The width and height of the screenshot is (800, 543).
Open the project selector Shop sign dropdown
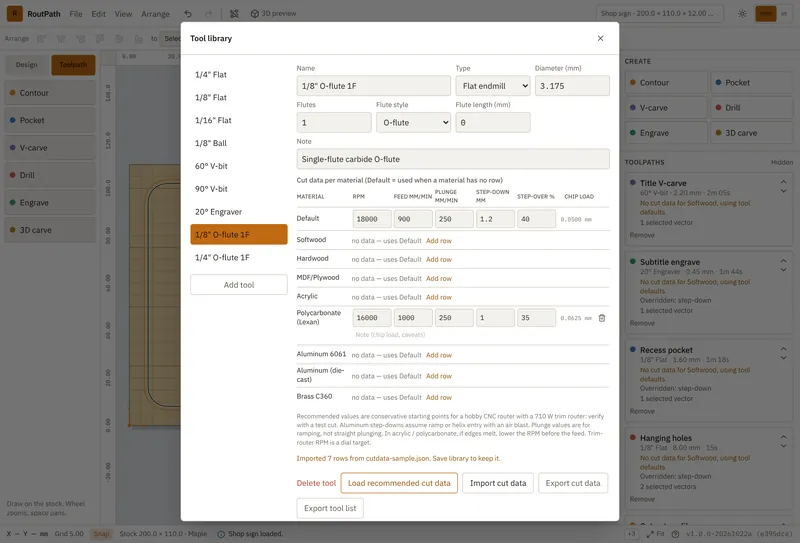point(660,14)
